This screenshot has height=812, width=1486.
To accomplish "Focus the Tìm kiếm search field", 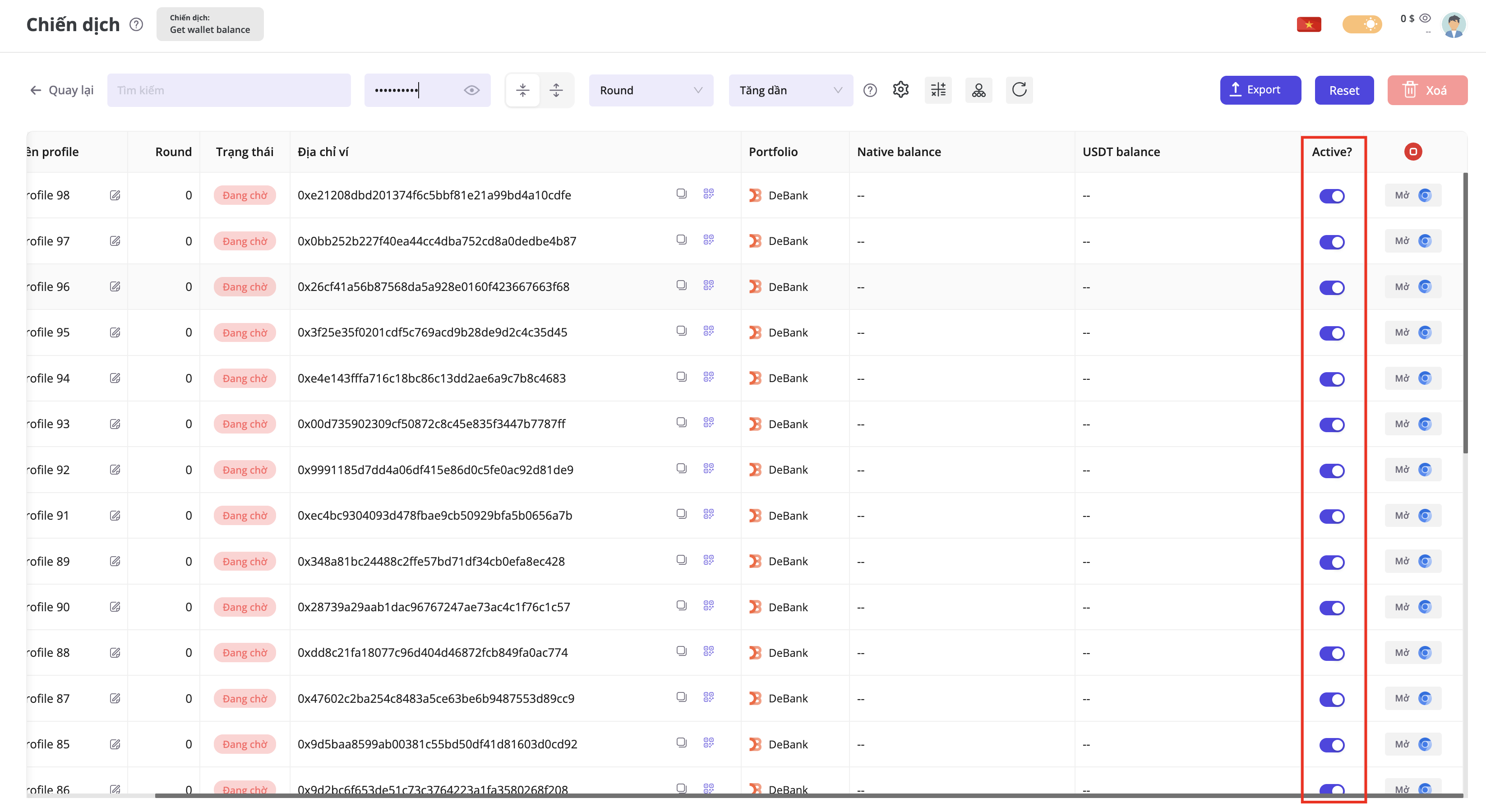I will (x=228, y=90).
